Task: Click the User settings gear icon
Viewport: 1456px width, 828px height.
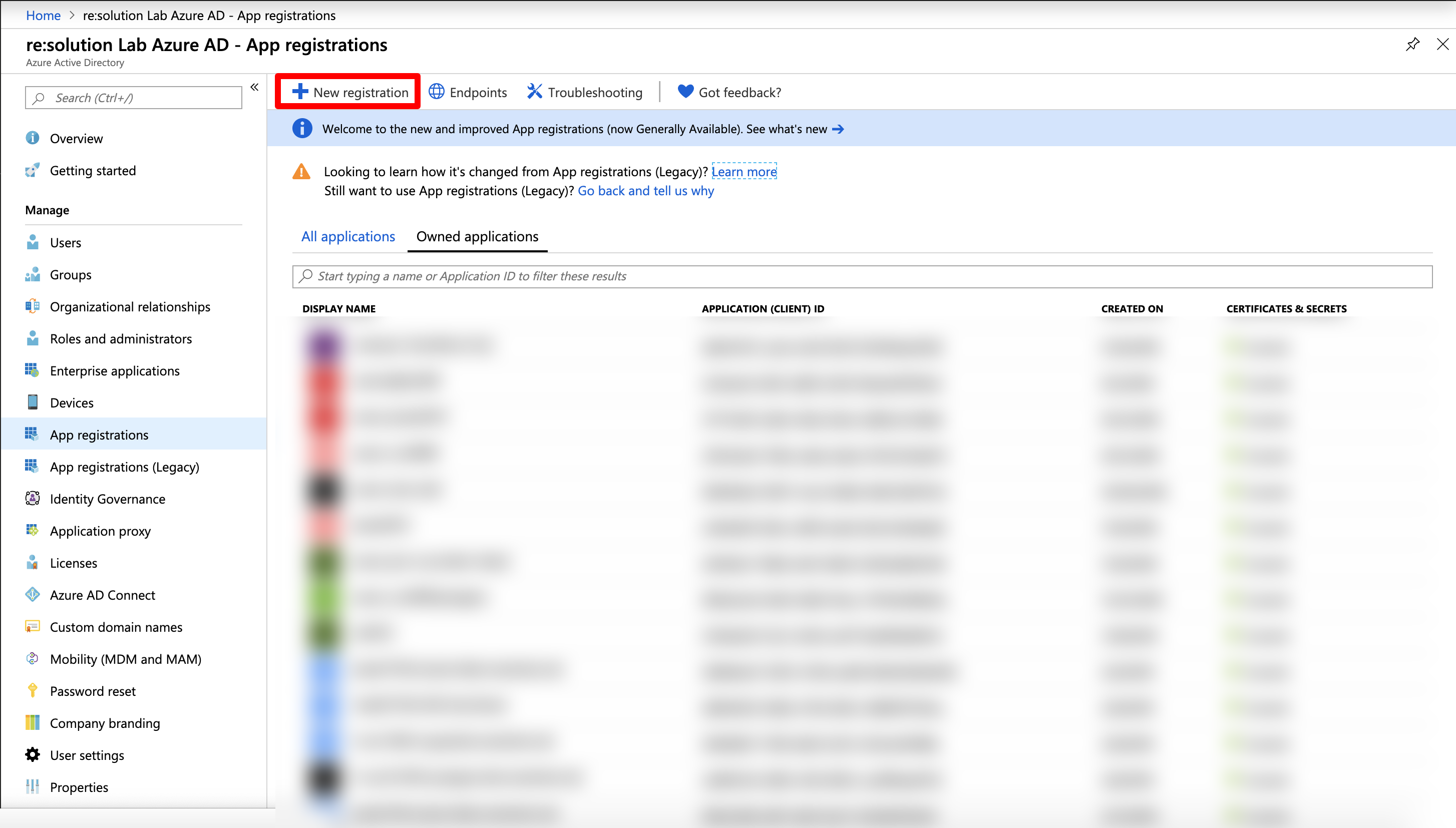Action: pyautogui.click(x=33, y=754)
